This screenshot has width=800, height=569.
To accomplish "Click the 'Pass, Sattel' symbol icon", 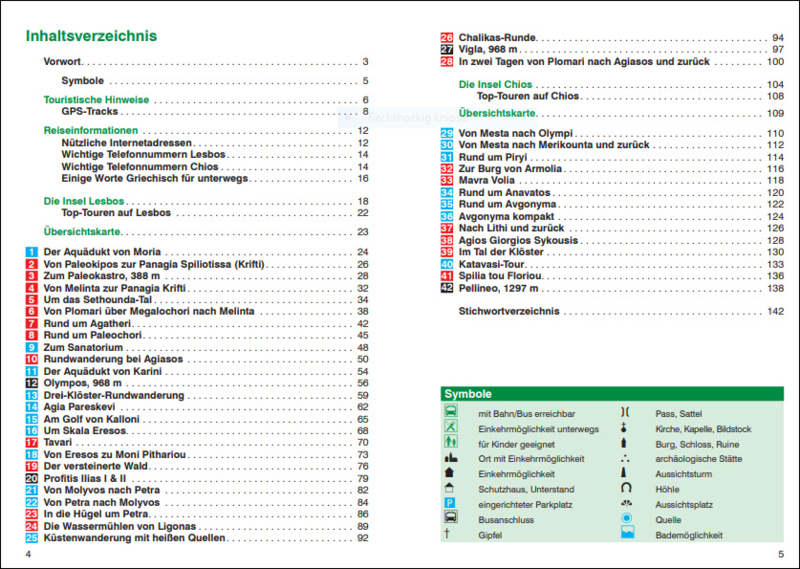I will (625, 412).
